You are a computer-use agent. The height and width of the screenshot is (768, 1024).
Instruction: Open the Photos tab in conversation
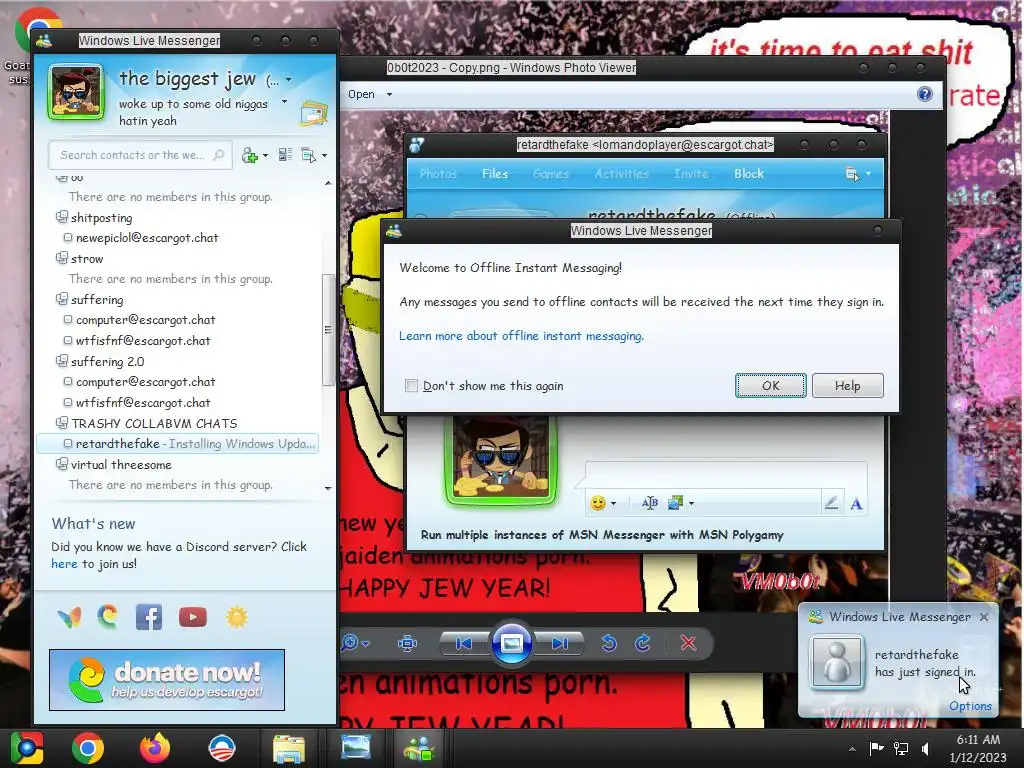pyautogui.click(x=438, y=174)
